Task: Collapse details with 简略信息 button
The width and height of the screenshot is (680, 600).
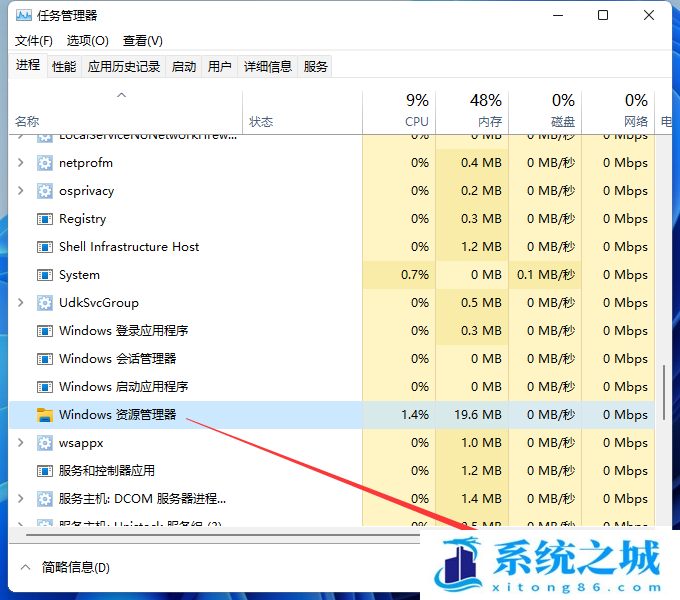Action: coord(65,567)
